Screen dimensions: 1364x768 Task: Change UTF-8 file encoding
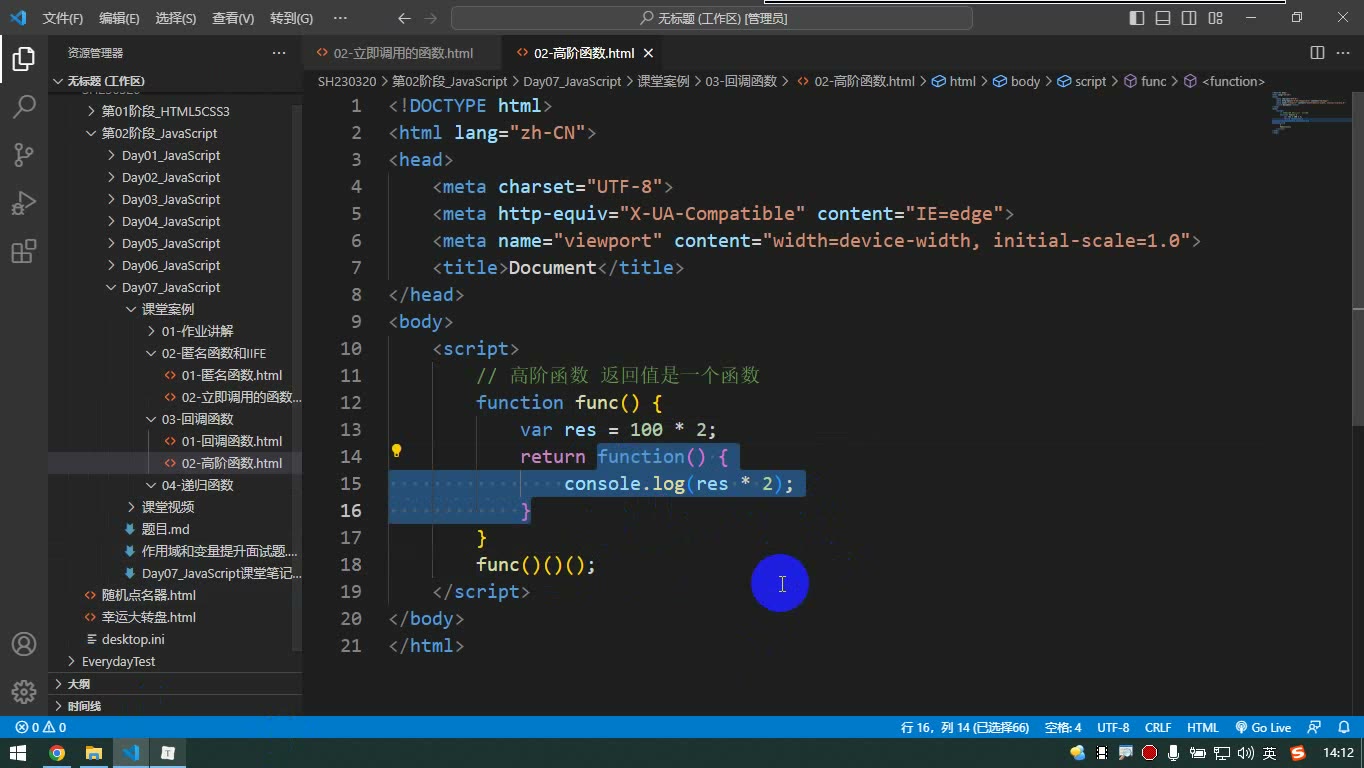click(x=1113, y=728)
